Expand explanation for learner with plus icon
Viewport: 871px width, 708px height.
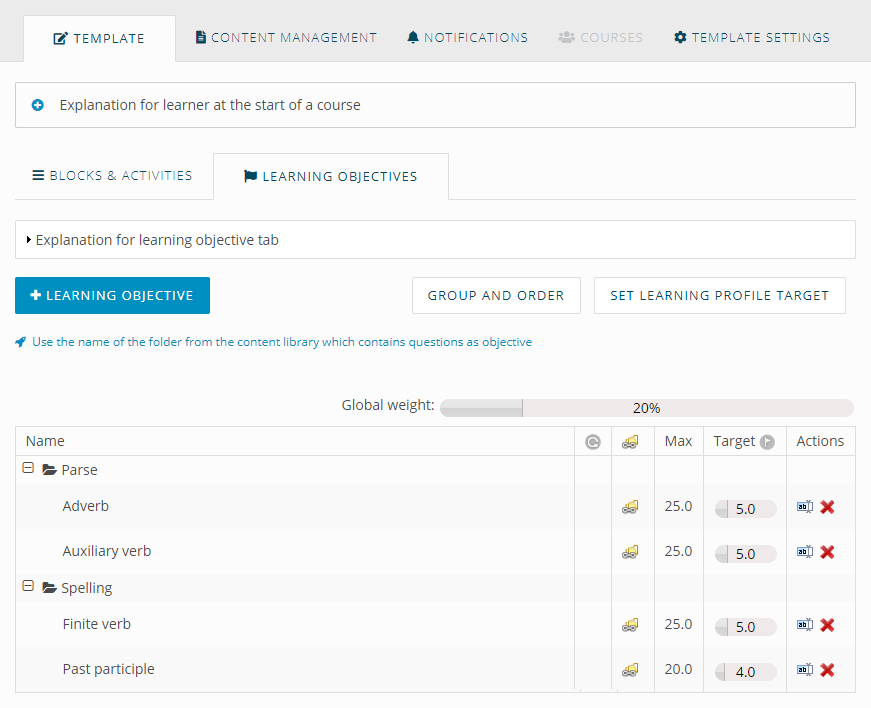click(38, 105)
